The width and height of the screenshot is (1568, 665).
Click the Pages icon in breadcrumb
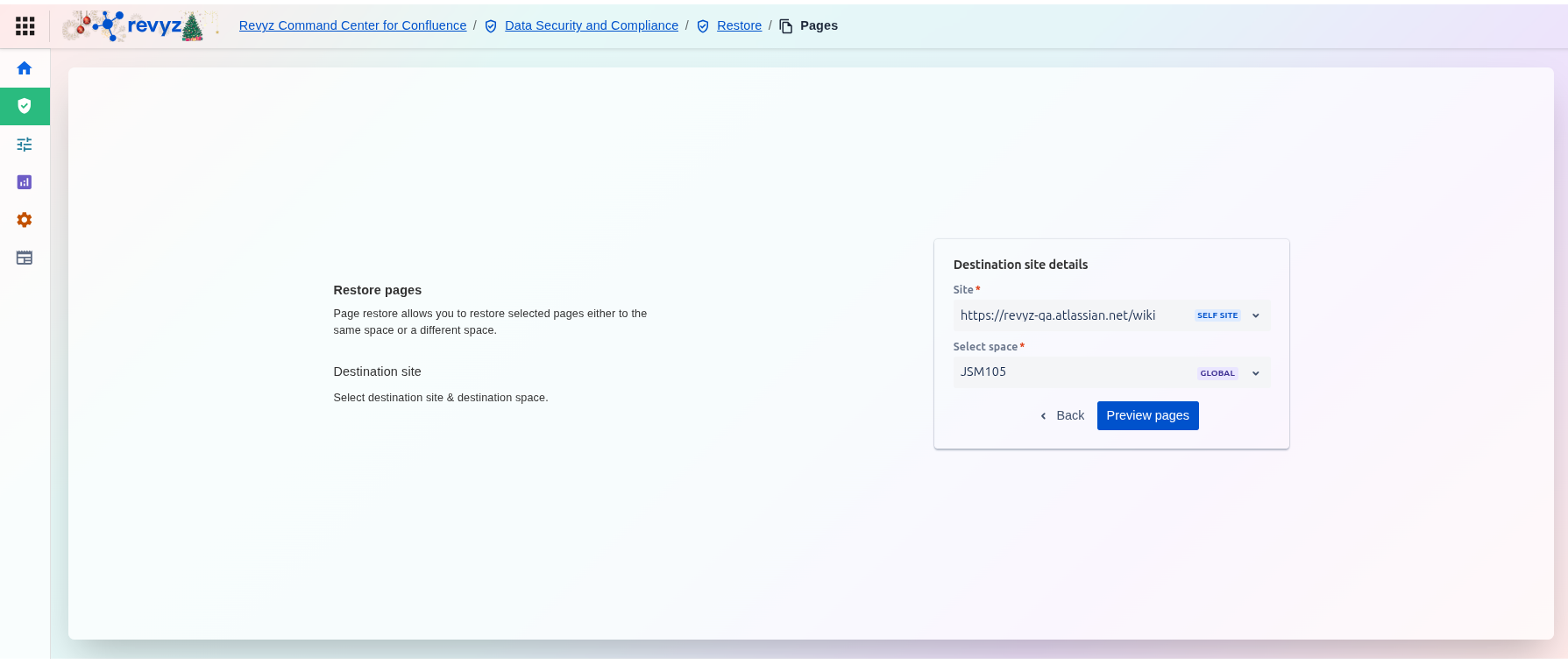tap(786, 26)
